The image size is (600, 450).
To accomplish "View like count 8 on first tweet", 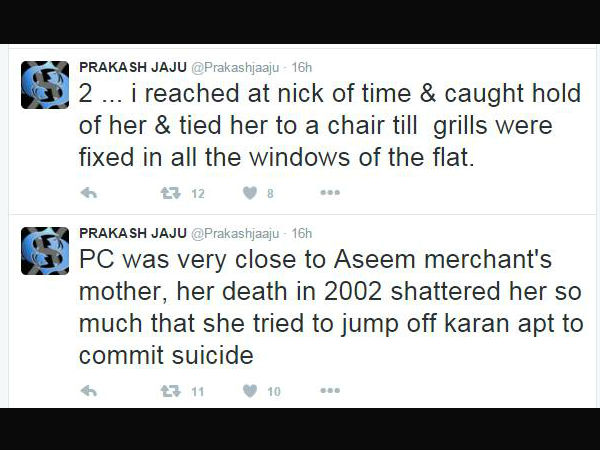I will [x=270, y=194].
